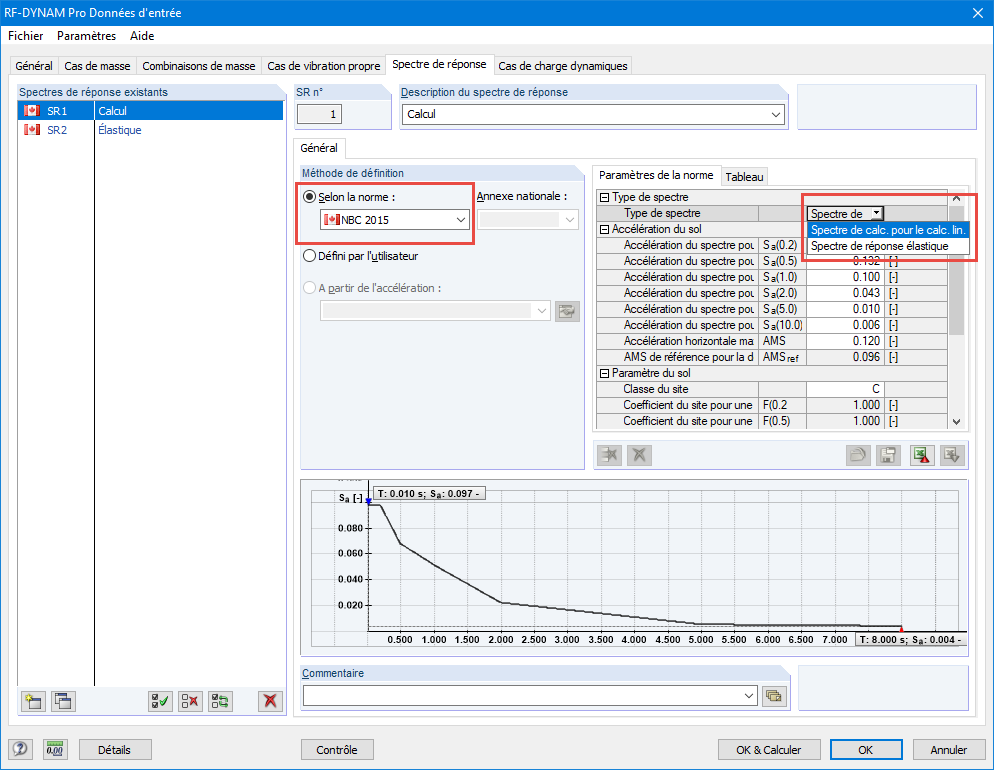This screenshot has height=770, width=994.
Task: Click the blue start marker on spectrum graph
Action: (x=368, y=501)
